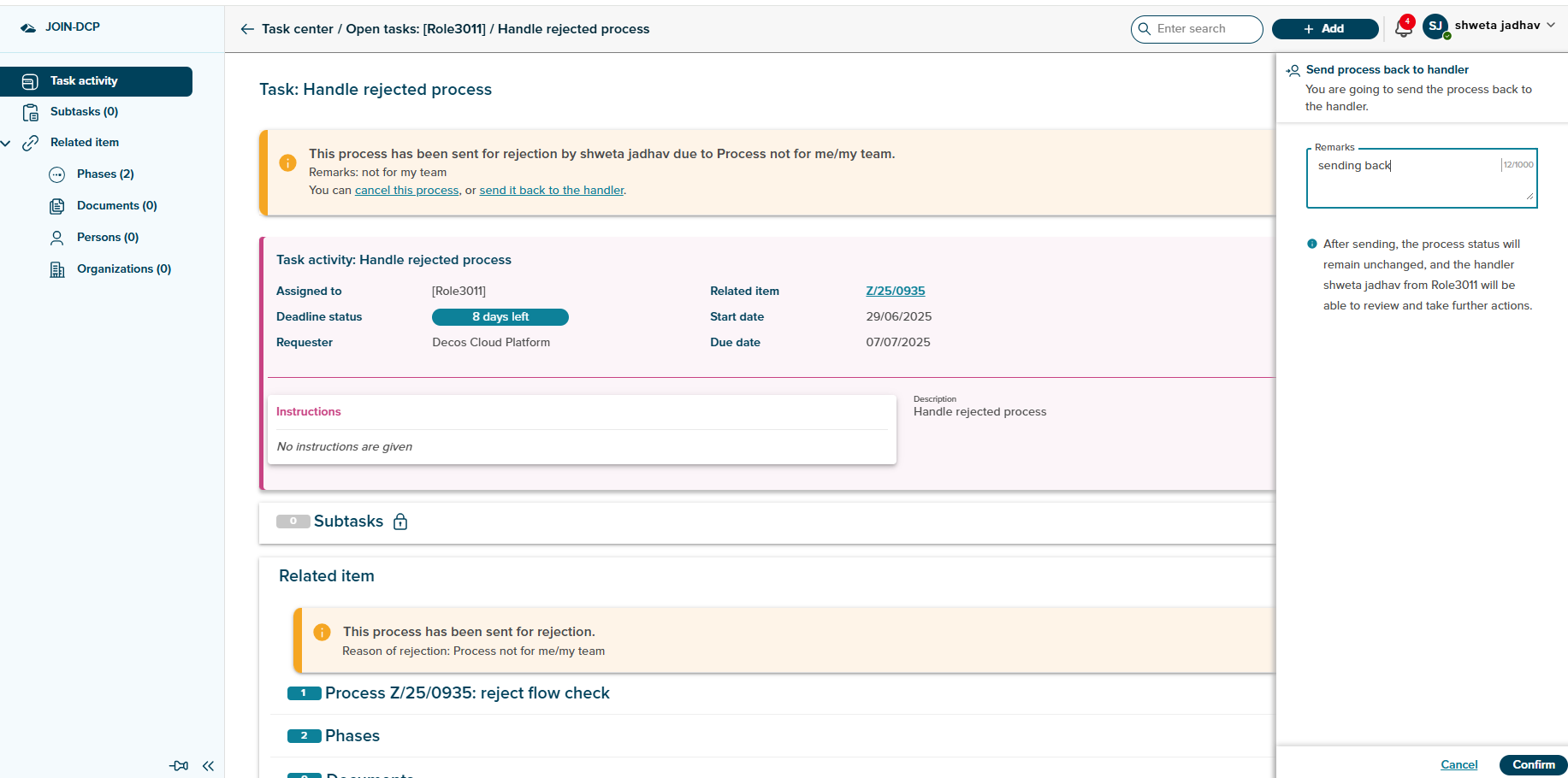
Task: Confirm sending process back
Action: coord(1533,765)
